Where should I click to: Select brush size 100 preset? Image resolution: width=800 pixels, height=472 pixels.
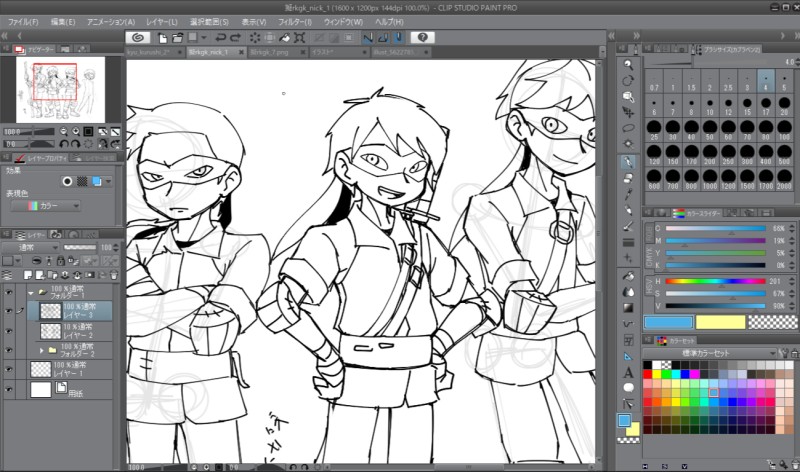click(784, 130)
